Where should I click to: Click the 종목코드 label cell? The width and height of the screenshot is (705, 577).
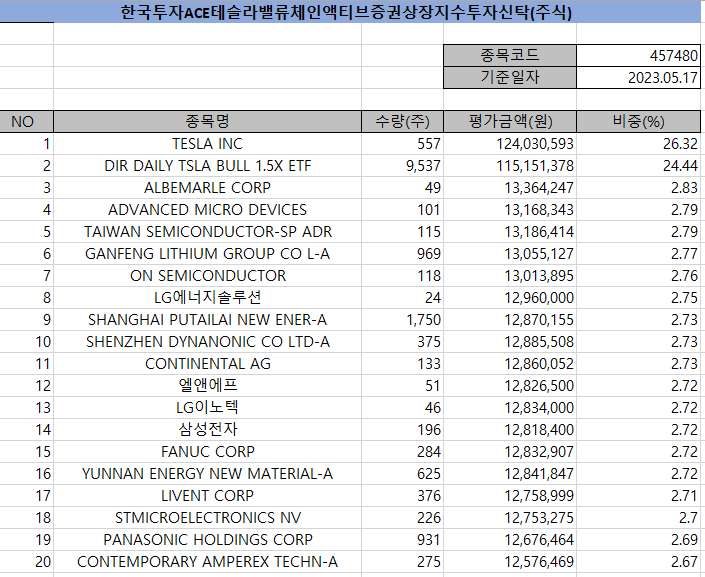(510, 56)
